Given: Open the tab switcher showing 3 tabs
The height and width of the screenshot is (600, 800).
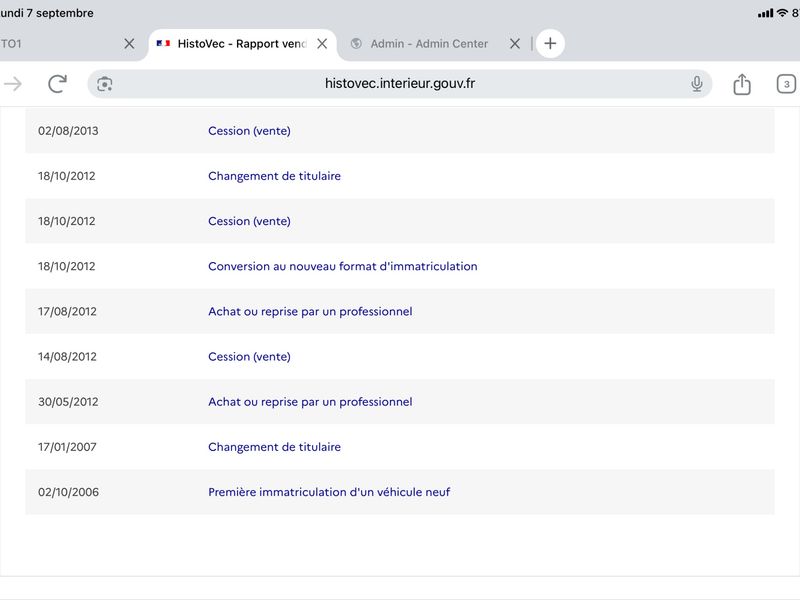Looking at the screenshot, I should pyautogui.click(x=786, y=84).
